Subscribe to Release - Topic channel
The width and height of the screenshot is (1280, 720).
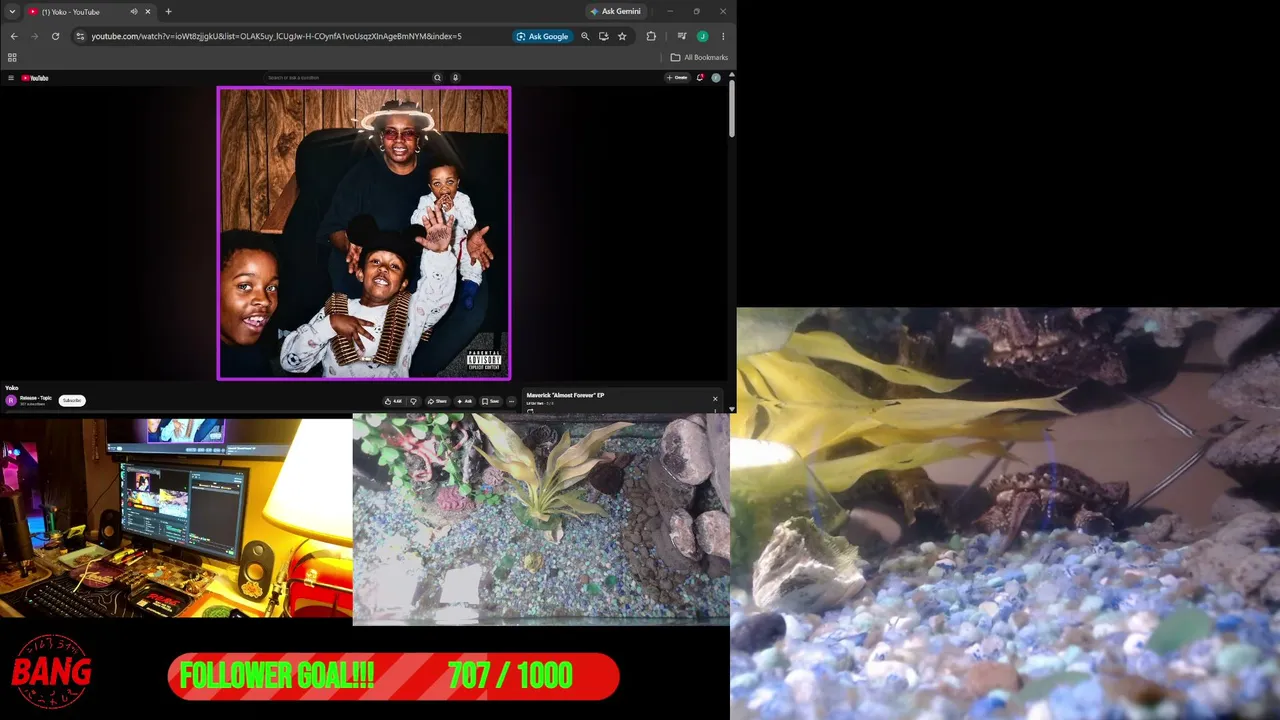[71, 400]
